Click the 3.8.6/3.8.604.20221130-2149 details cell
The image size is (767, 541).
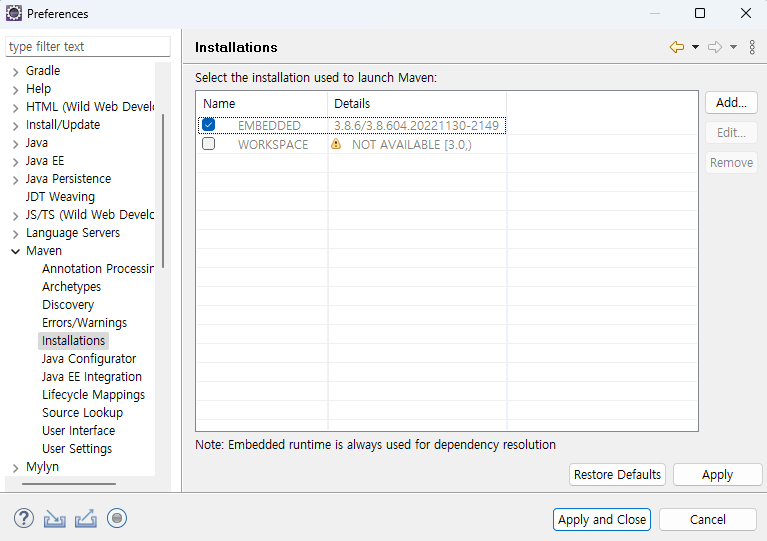416,126
